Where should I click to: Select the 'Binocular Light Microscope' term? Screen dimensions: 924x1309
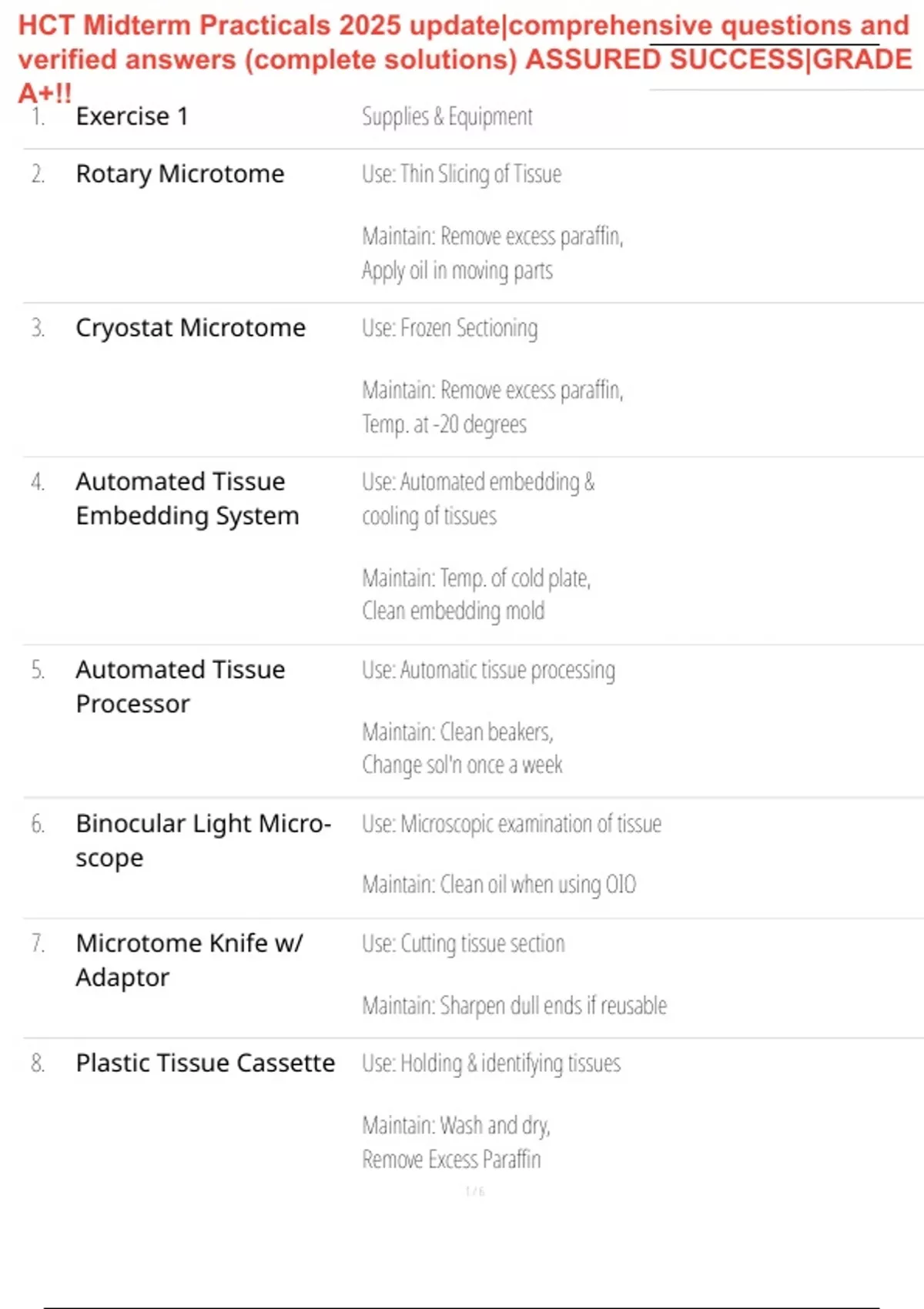point(203,840)
